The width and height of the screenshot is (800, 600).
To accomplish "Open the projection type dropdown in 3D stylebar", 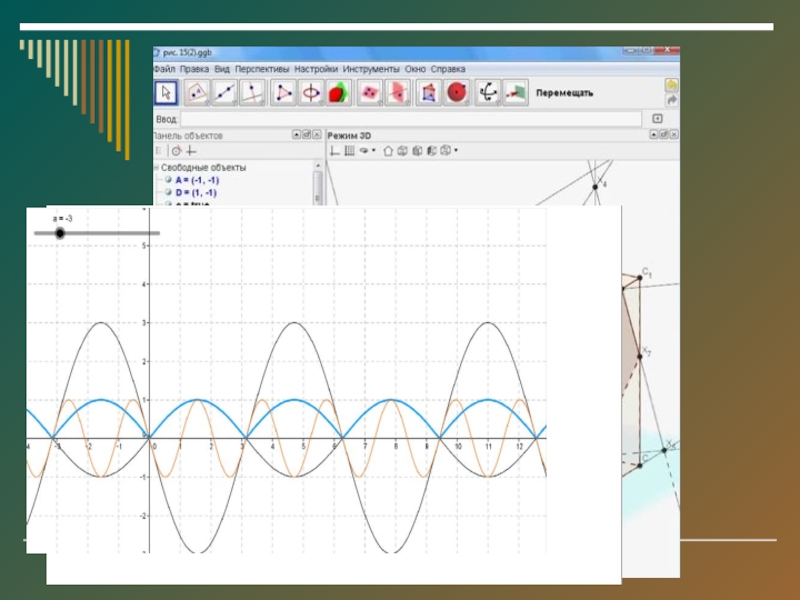I will click(455, 151).
